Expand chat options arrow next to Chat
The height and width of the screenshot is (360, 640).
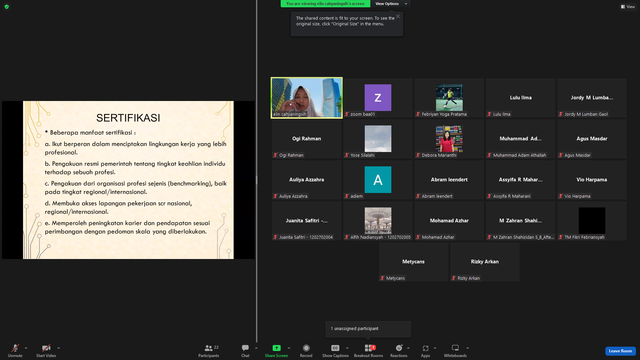256,348
